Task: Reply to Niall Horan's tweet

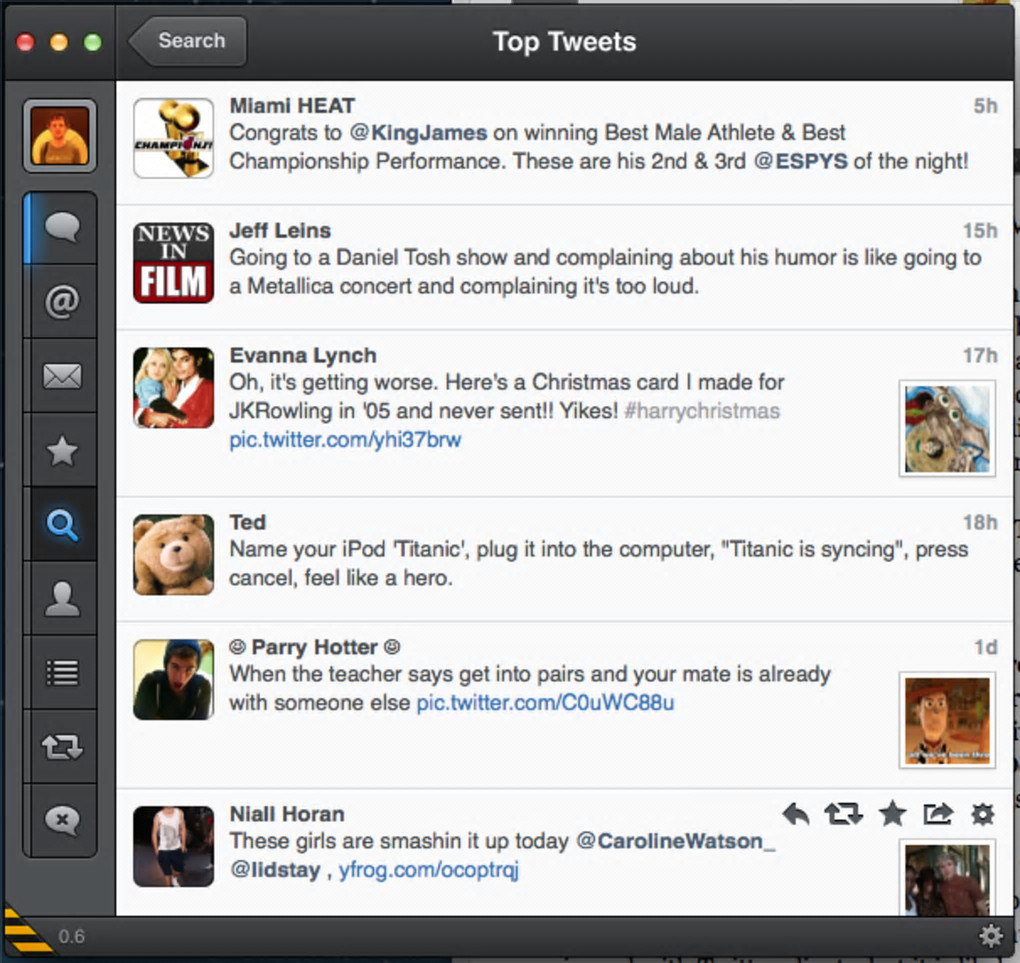Action: click(x=796, y=814)
